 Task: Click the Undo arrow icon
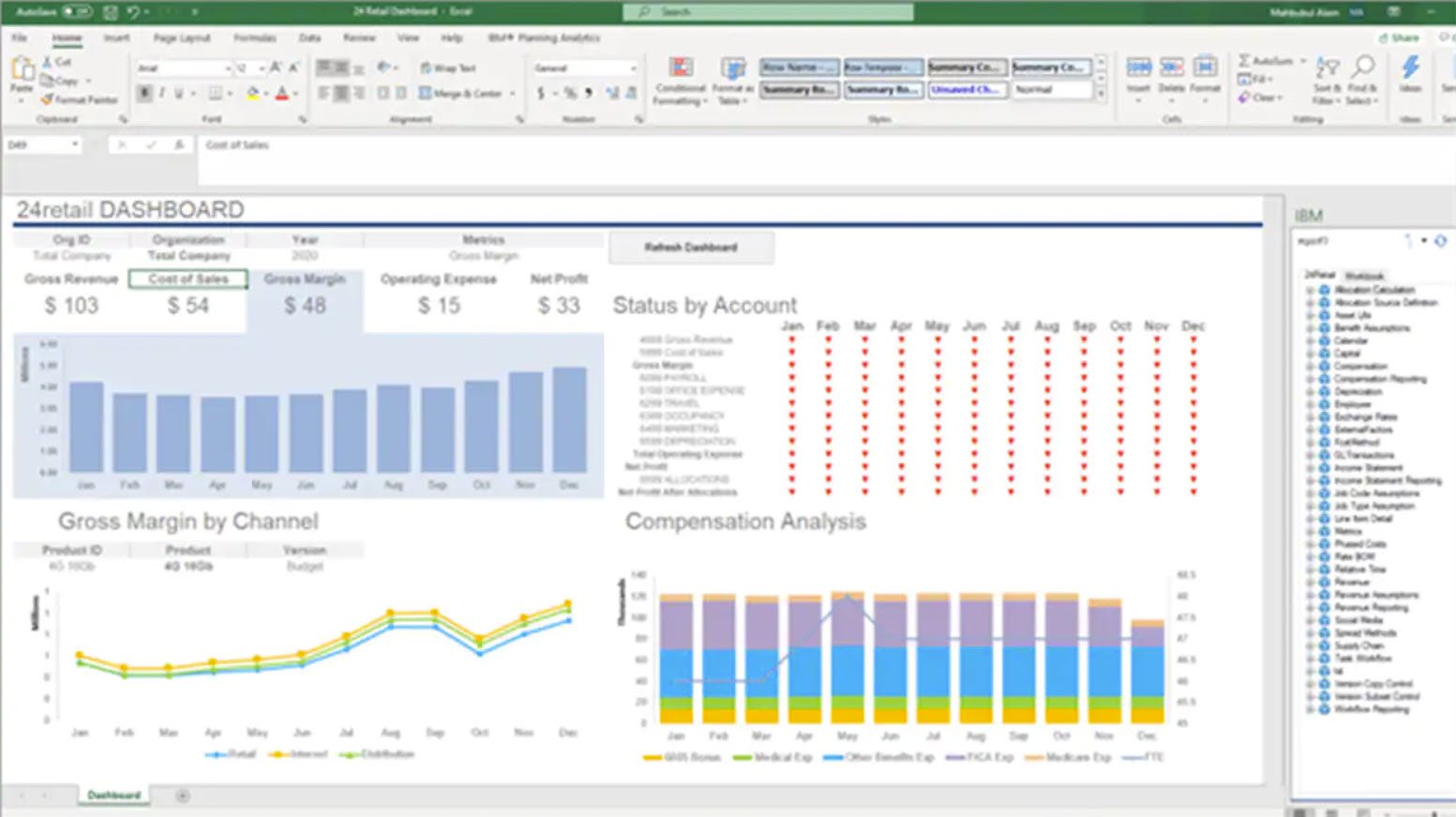pos(133,12)
